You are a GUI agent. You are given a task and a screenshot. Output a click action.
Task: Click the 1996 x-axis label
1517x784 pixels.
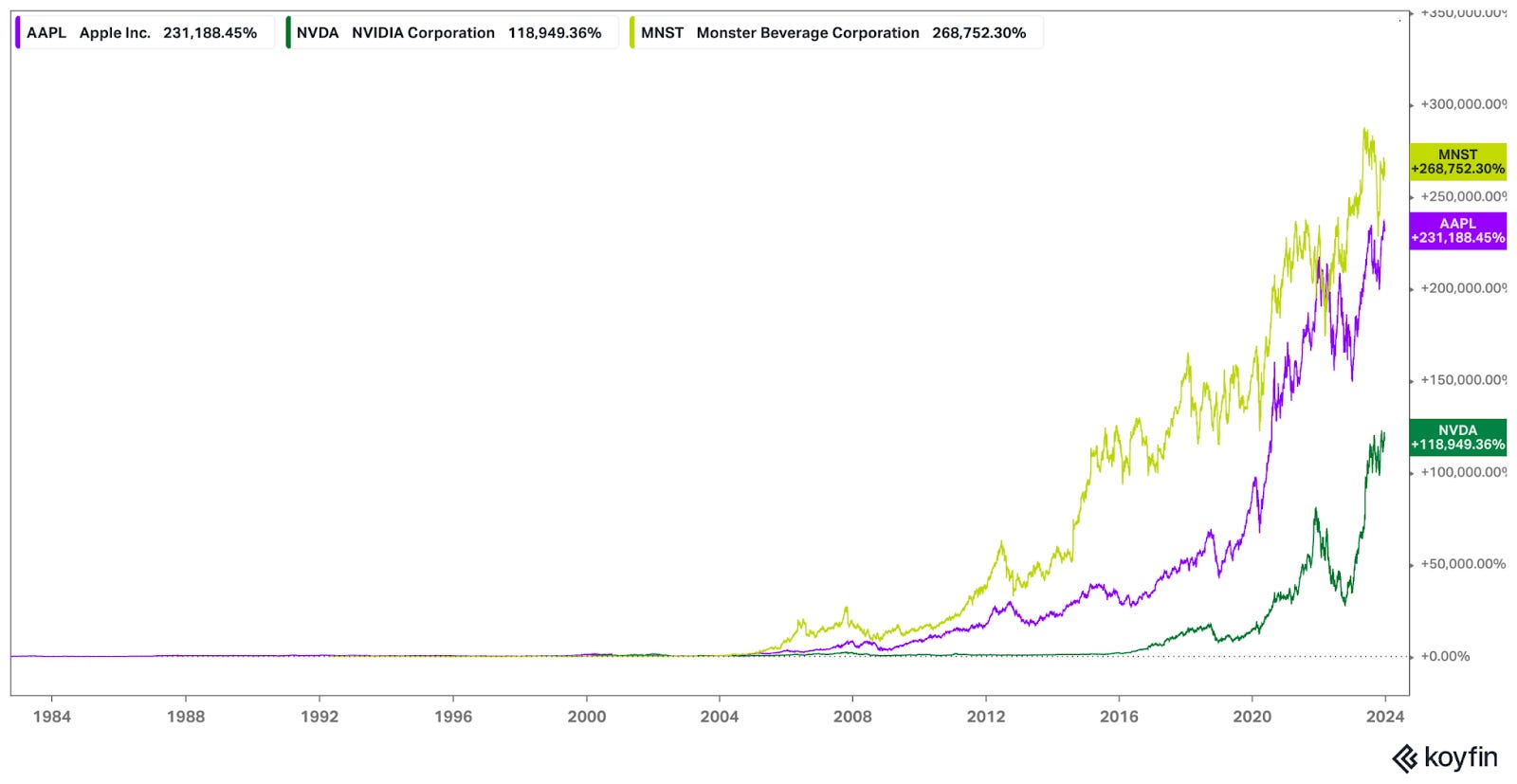(453, 717)
